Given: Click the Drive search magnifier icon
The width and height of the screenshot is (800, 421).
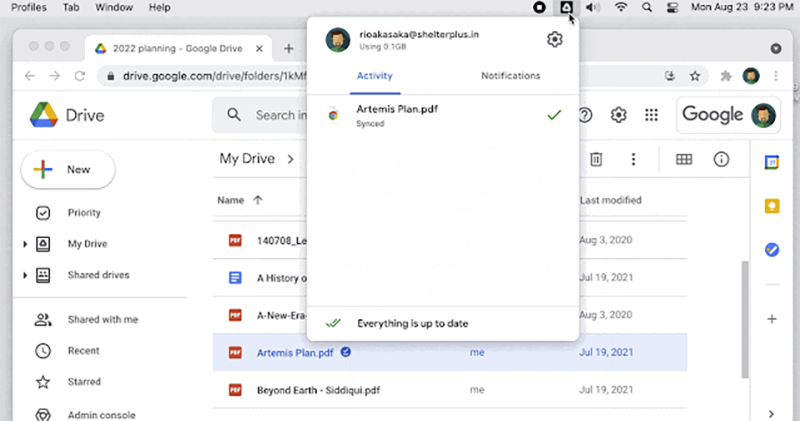Looking at the screenshot, I should coord(234,115).
